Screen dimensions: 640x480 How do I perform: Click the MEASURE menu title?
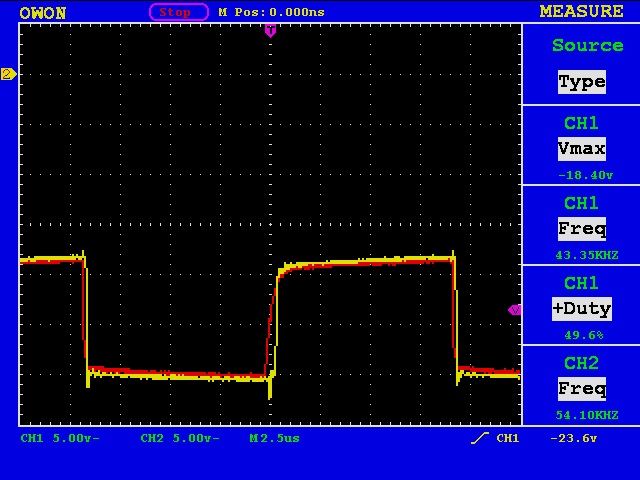[x=582, y=11]
